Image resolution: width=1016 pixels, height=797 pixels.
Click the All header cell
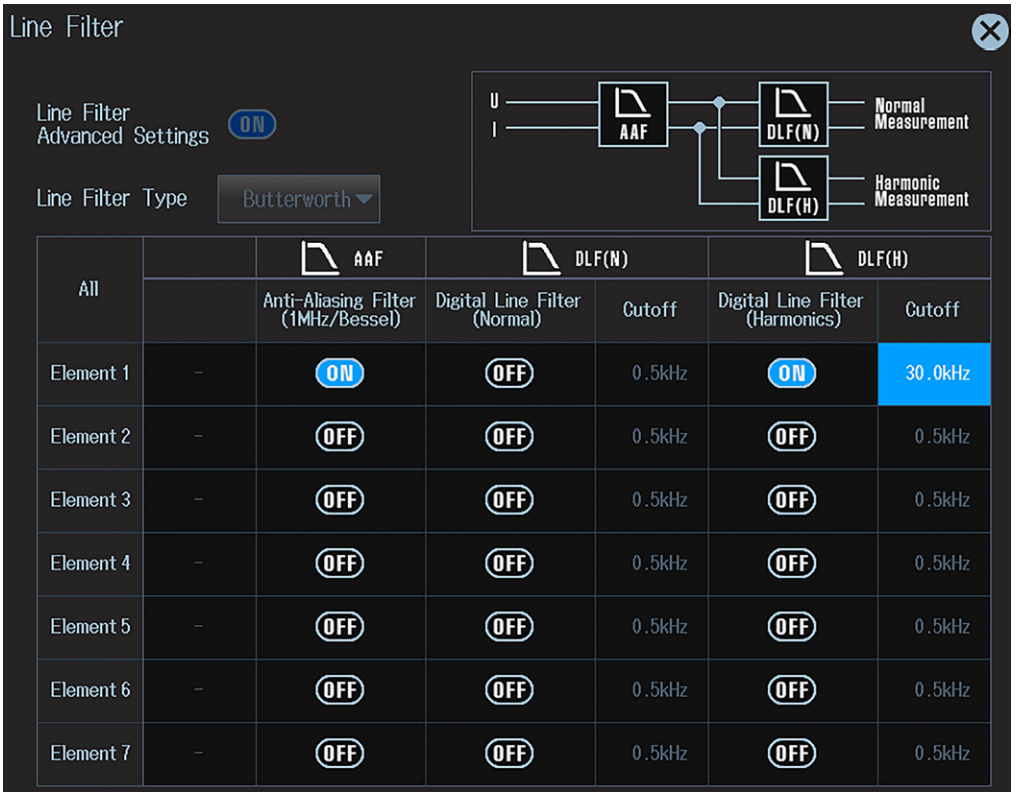pyautogui.click(x=89, y=288)
